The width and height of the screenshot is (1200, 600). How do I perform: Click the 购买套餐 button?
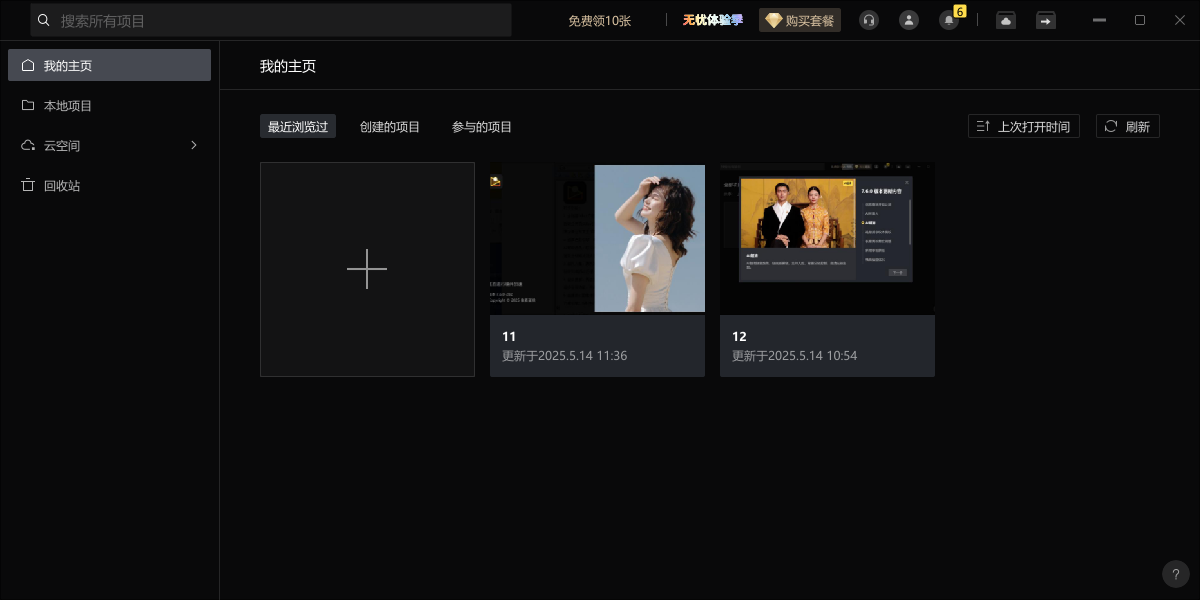[800, 20]
